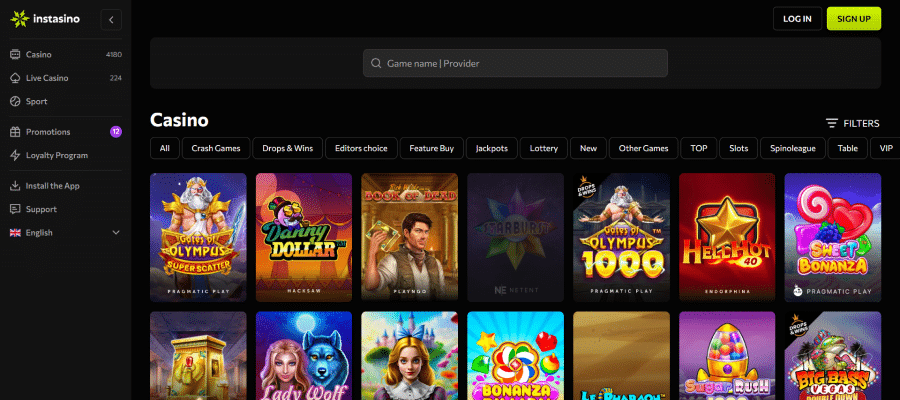Click the SIGN UP button
The height and width of the screenshot is (400, 900).
click(854, 19)
